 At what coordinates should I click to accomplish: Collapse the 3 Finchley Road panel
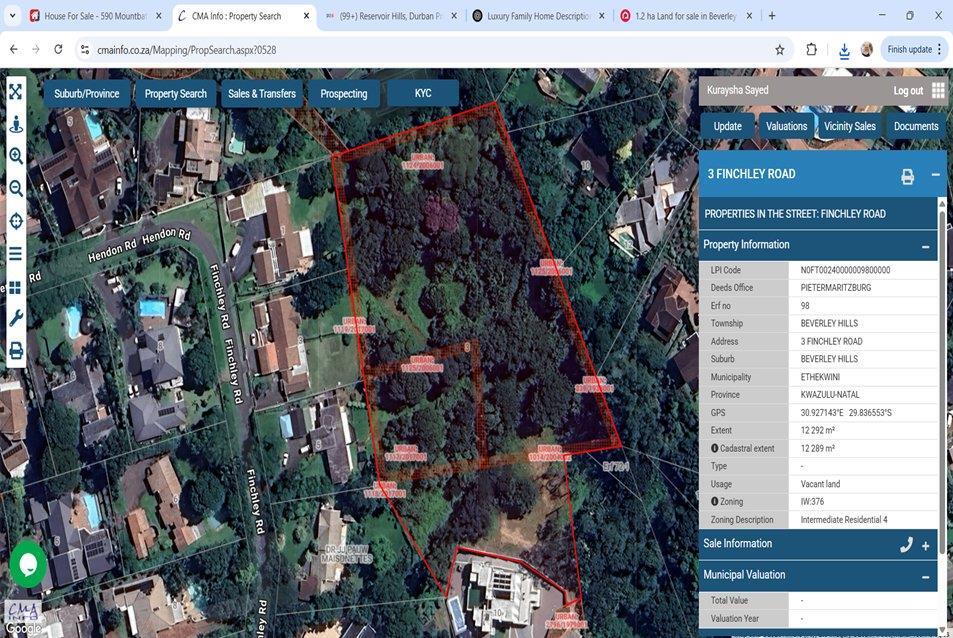(935, 174)
